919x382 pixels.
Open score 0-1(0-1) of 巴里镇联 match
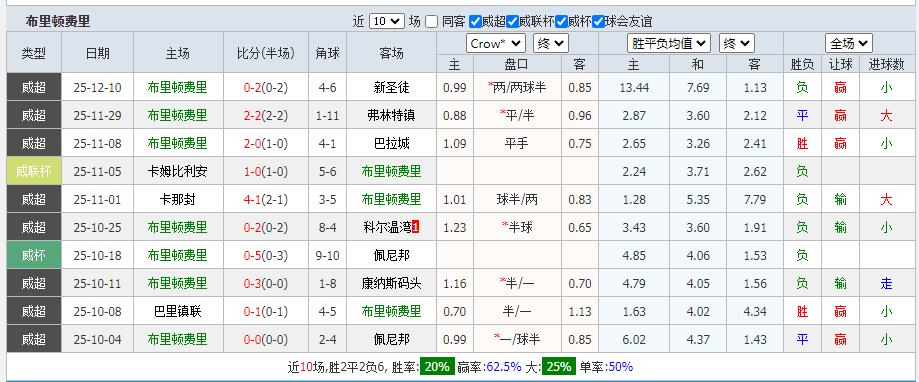[266, 312]
